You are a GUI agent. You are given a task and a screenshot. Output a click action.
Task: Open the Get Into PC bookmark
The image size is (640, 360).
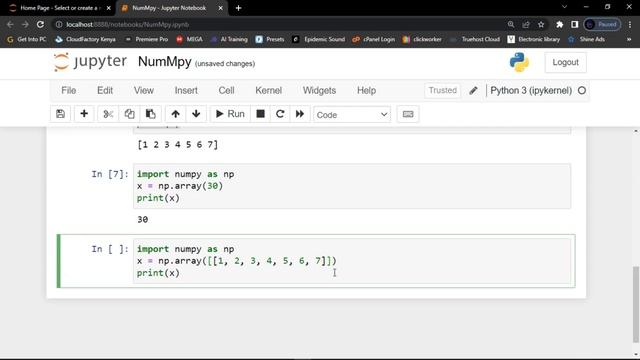27,39
